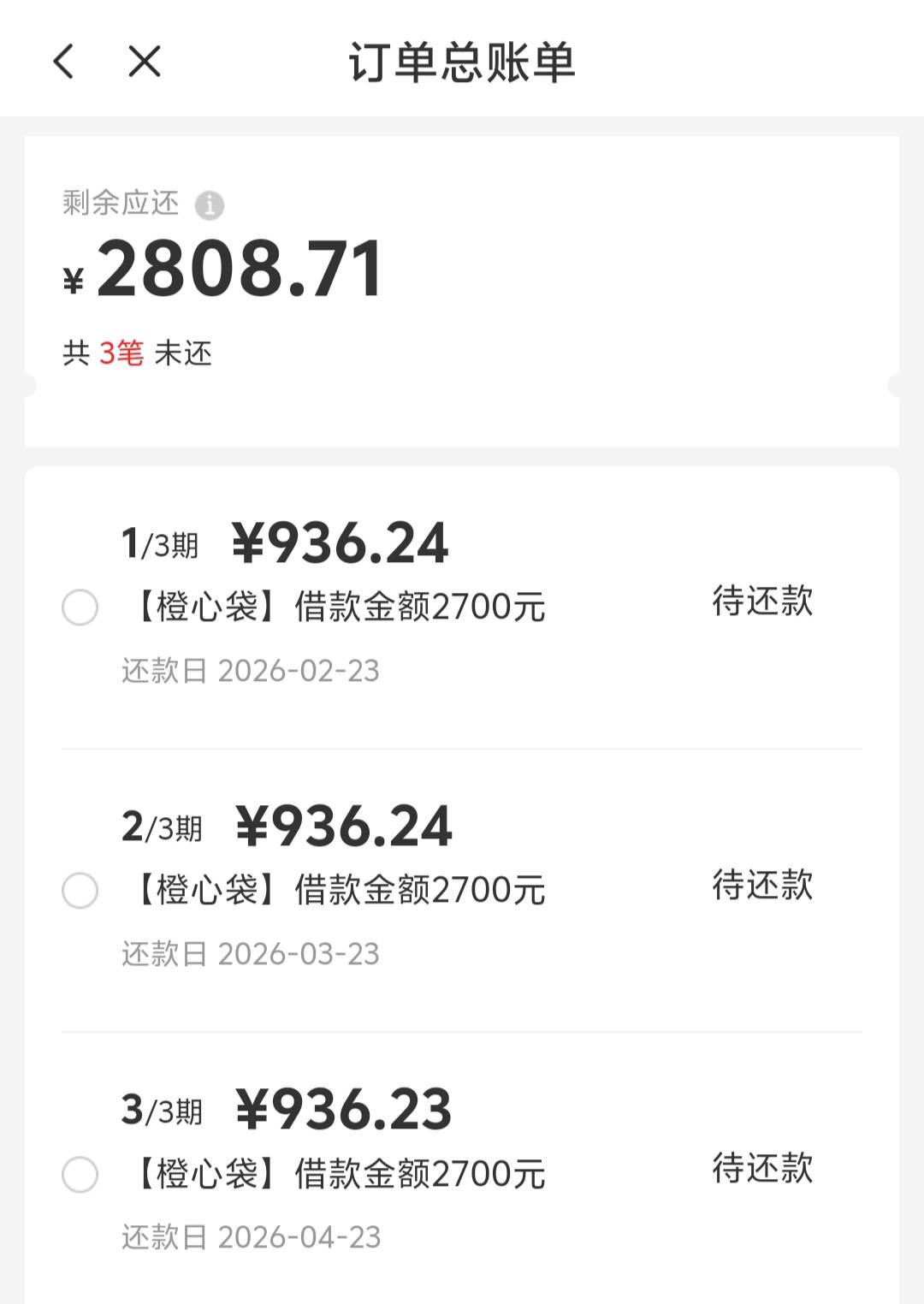This screenshot has height=1304, width=924.
Task: Tap the remaining total ¥2808.71
Action: pos(224,270)
